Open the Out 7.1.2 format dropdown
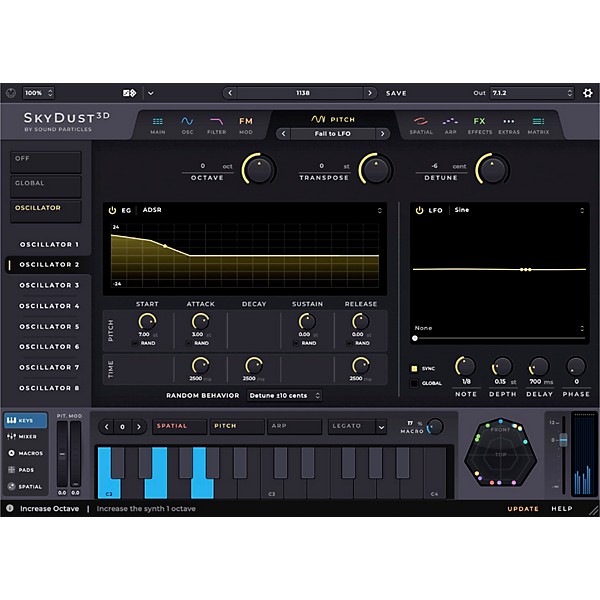 [x=532, y=93]
